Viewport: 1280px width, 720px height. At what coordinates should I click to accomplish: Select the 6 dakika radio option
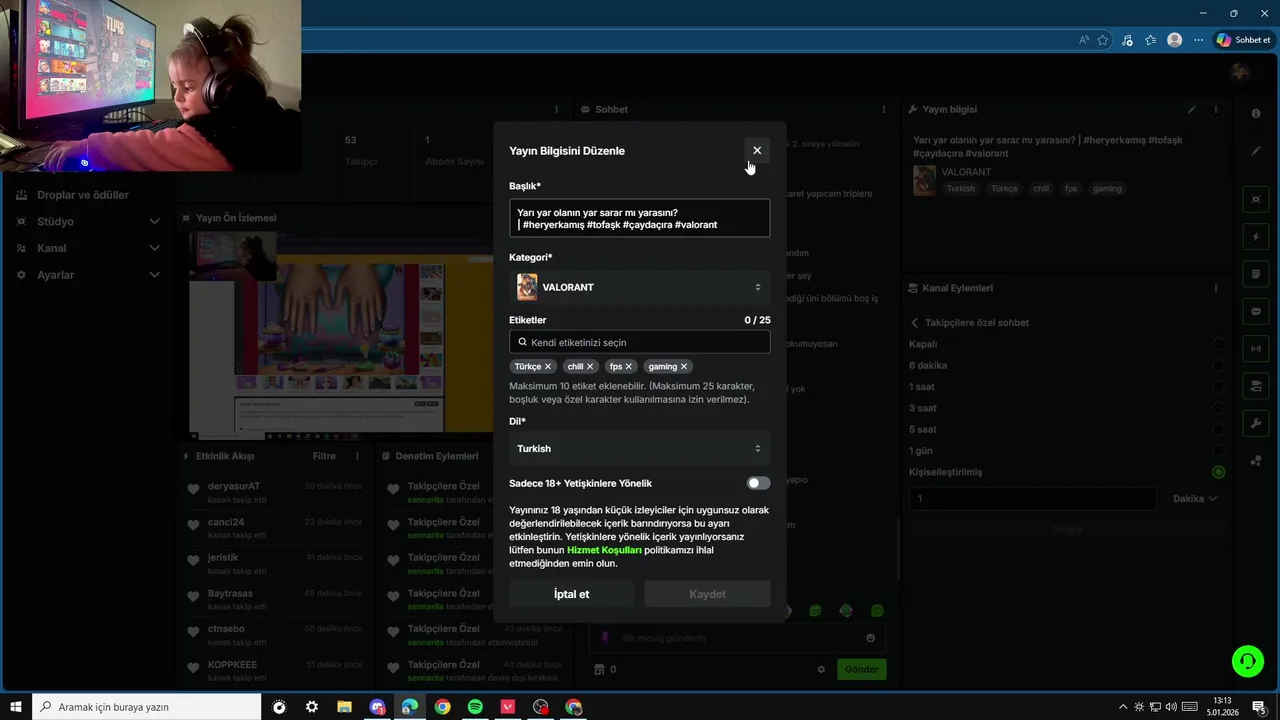[x=1218, y=366]
